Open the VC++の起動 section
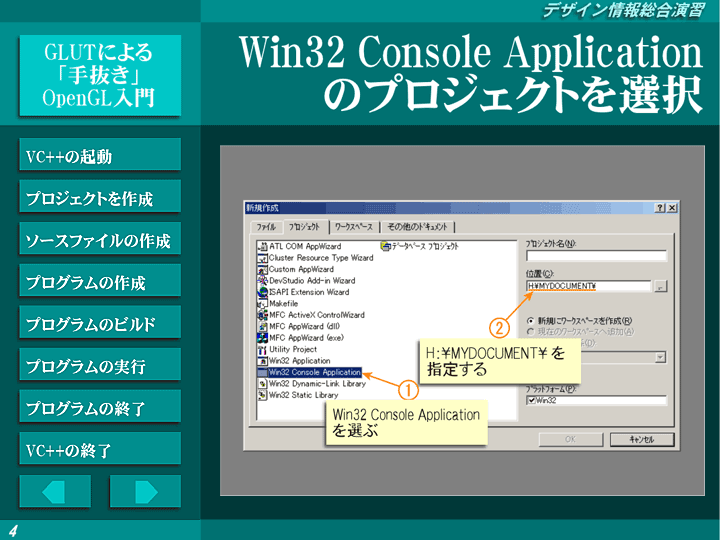 [100, 155]
